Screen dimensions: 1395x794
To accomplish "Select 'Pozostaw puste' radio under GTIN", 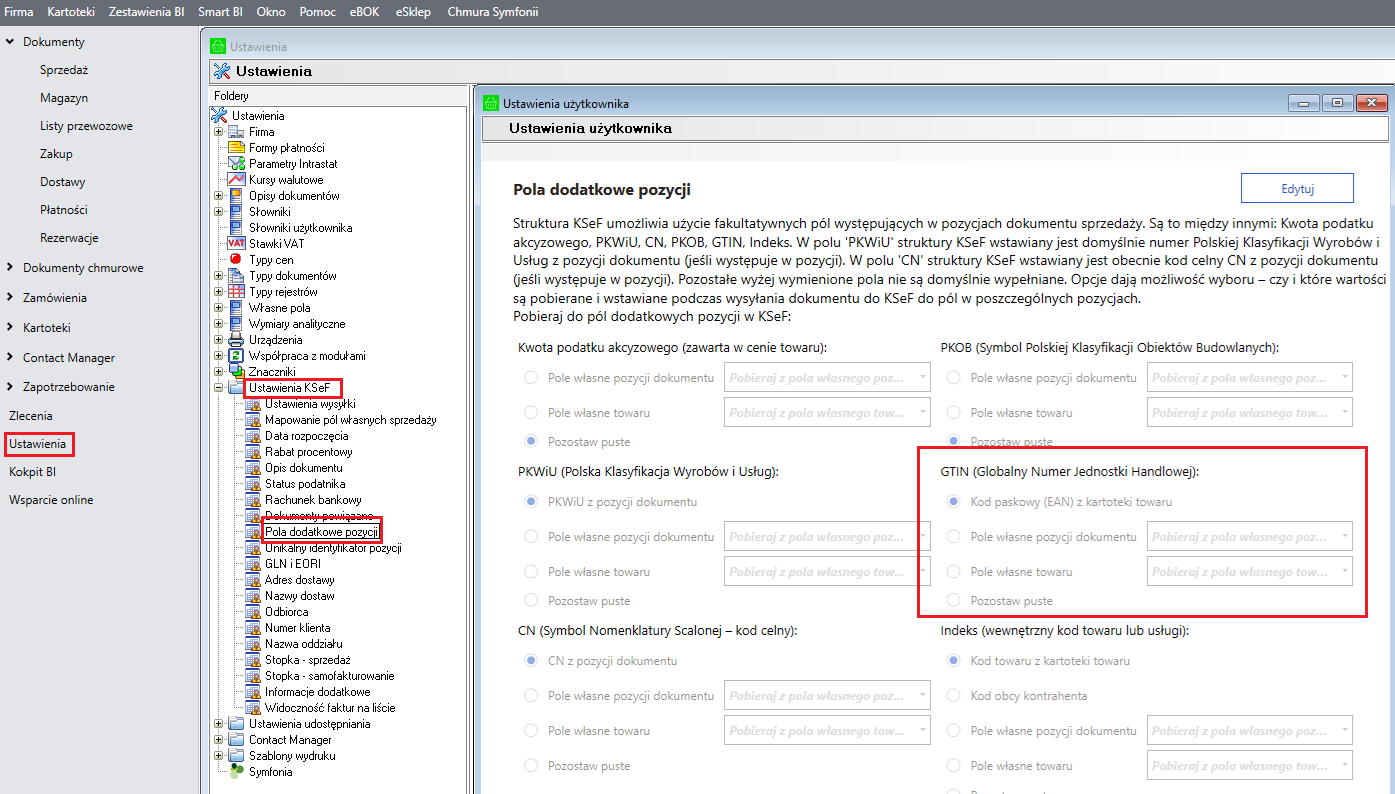I will (x=953, y=601).
